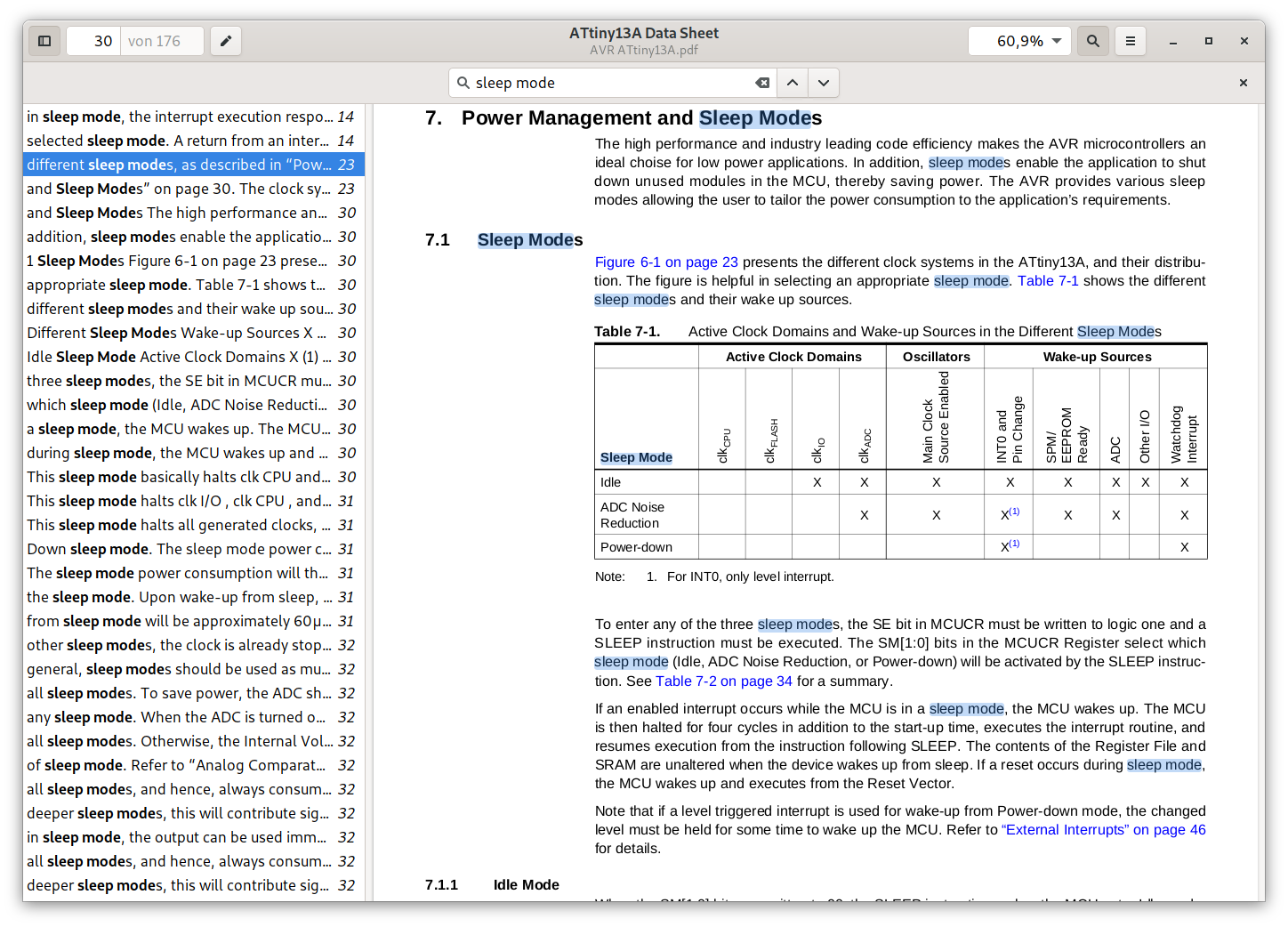Select result 'other sleep modes, the clock is already'
This screenshot has height=927, width=1288.
(x=194, y=645)
